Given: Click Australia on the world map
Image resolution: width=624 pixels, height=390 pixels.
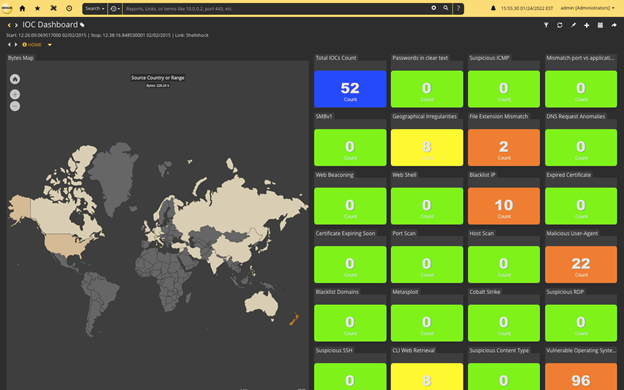Looking at the screenshot, I should coord(261,304).
